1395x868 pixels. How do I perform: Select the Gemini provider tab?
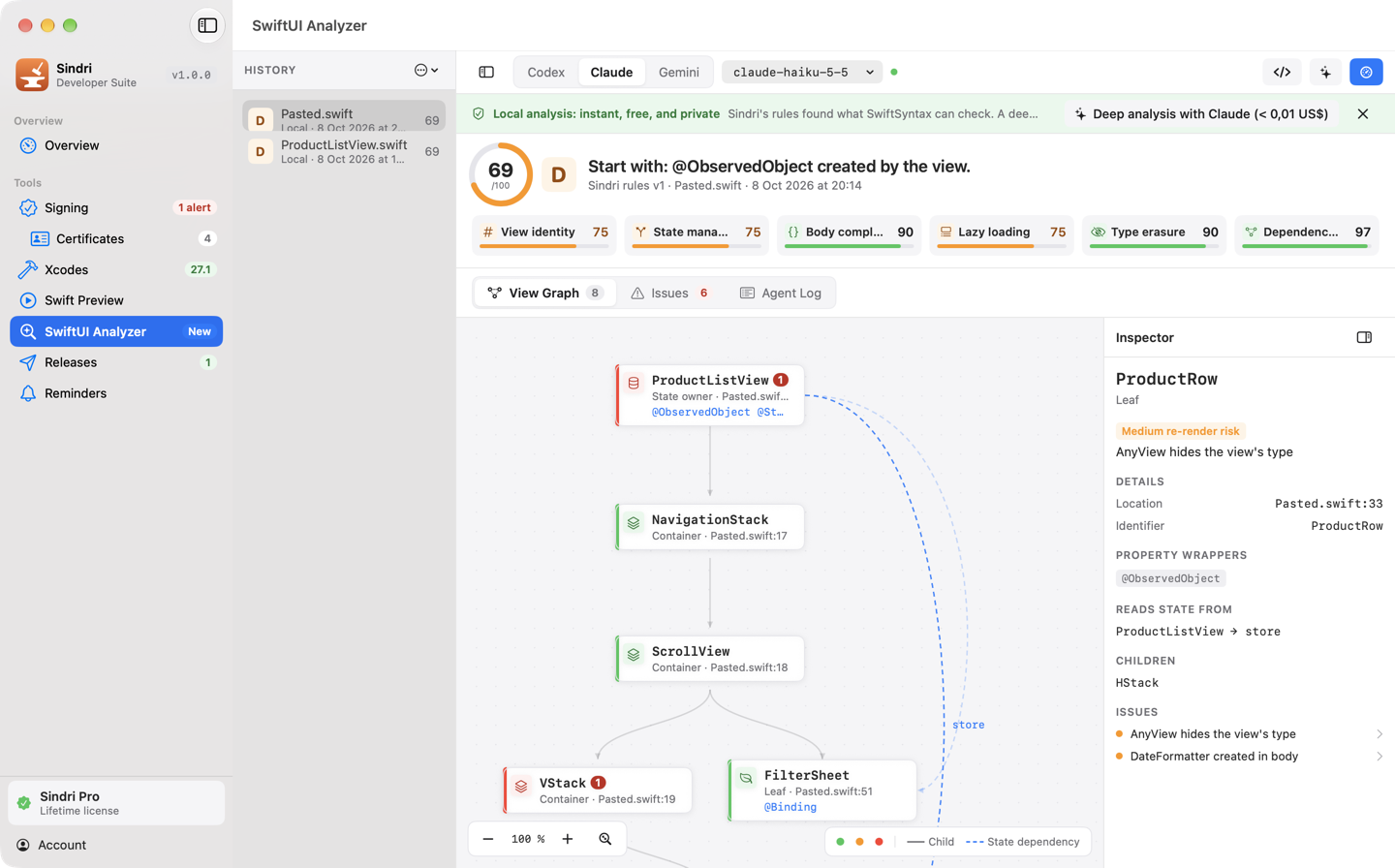[679, 72]
